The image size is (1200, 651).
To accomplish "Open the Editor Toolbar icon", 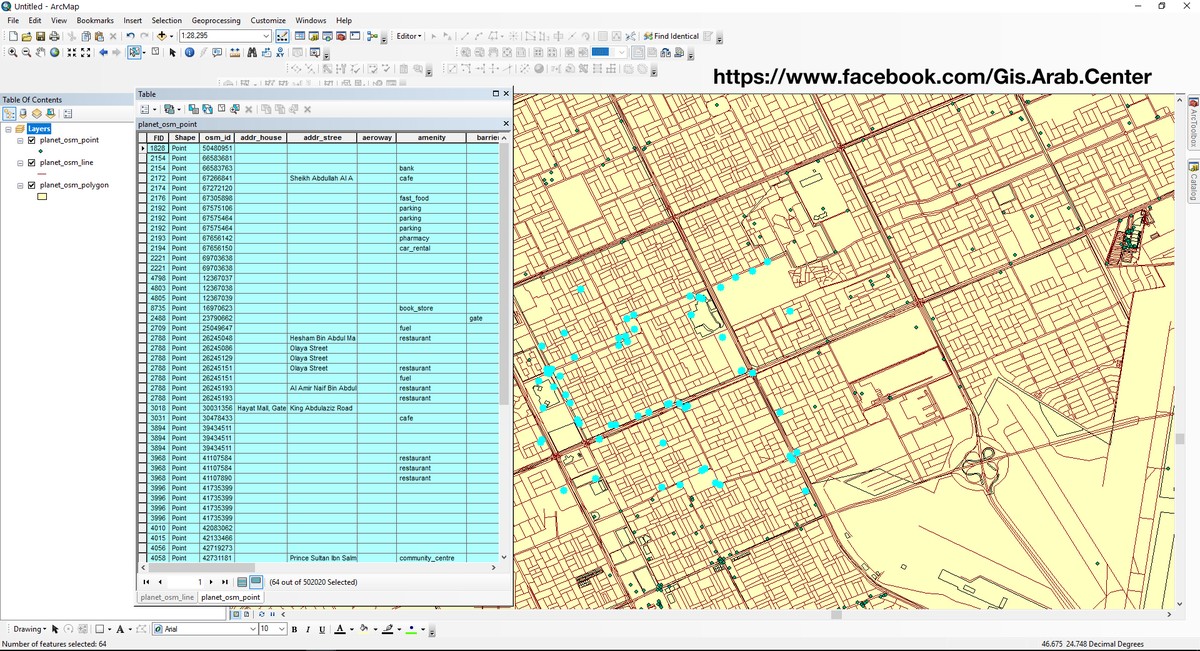I will coord(282,36).
